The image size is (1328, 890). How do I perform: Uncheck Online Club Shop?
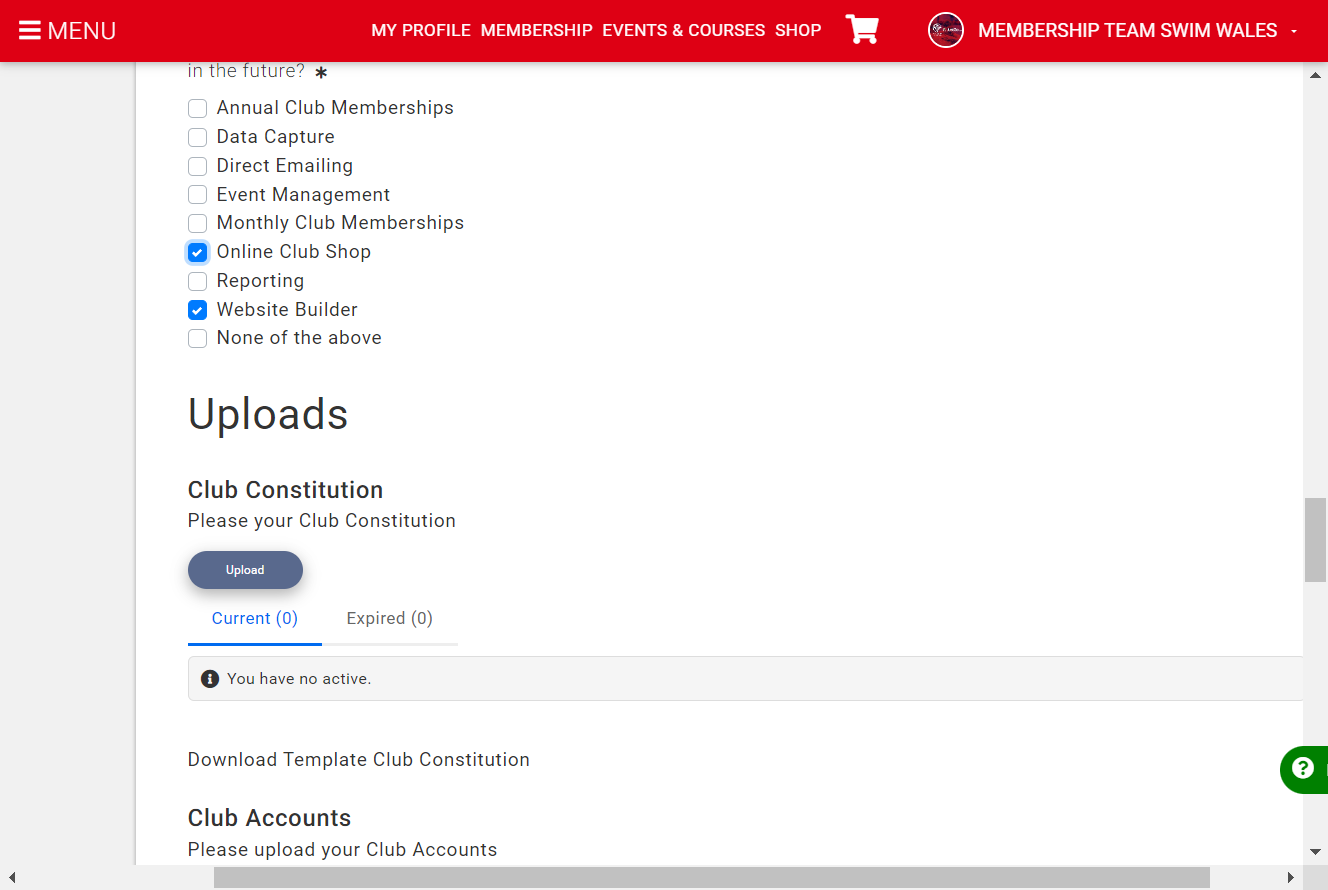coord(198,252)
